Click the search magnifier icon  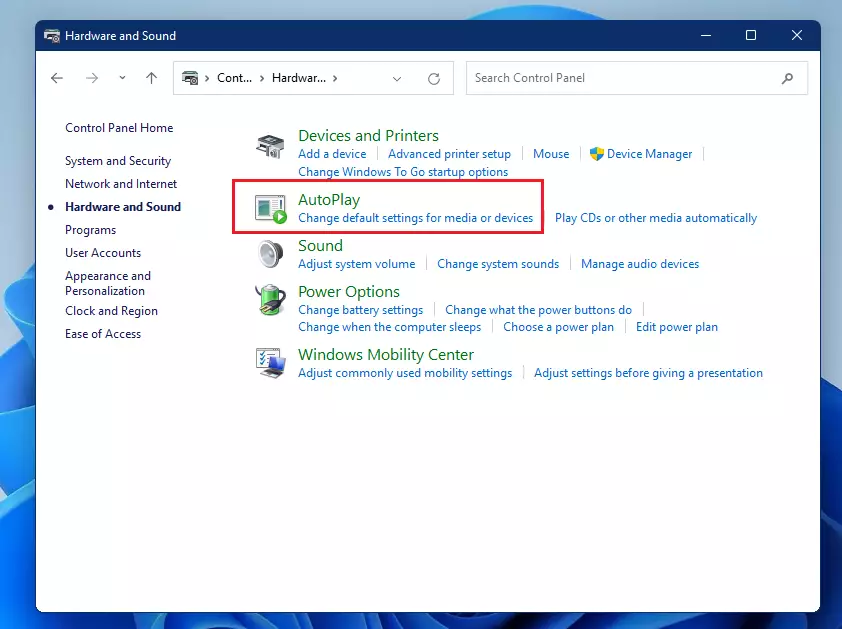coord(787,78)
